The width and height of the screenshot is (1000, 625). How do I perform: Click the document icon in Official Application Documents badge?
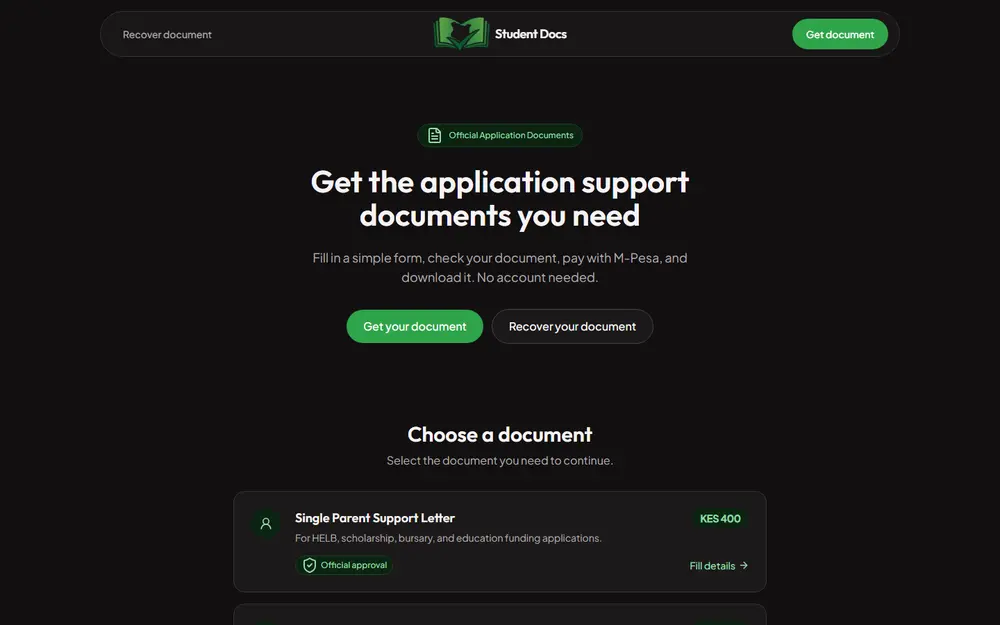[434, 135]
